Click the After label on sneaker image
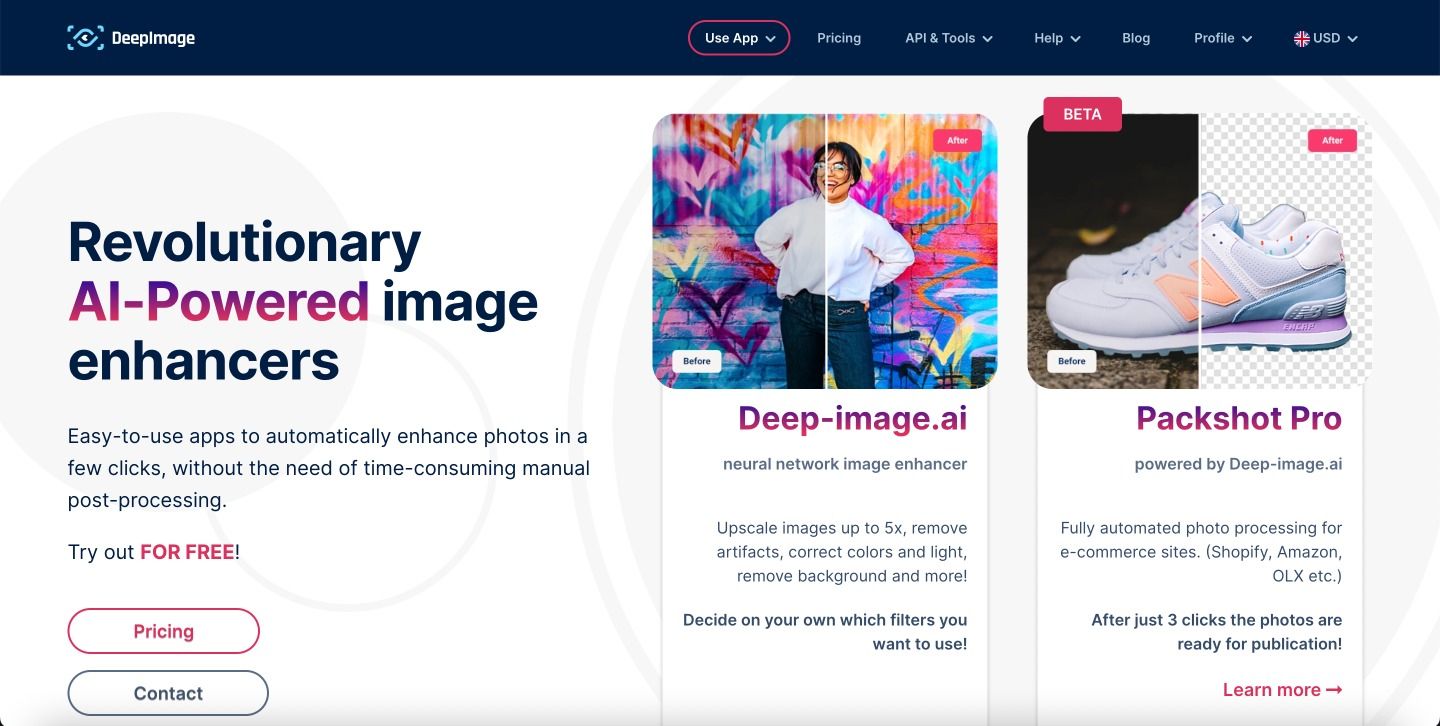 [x=1332, y=141]
